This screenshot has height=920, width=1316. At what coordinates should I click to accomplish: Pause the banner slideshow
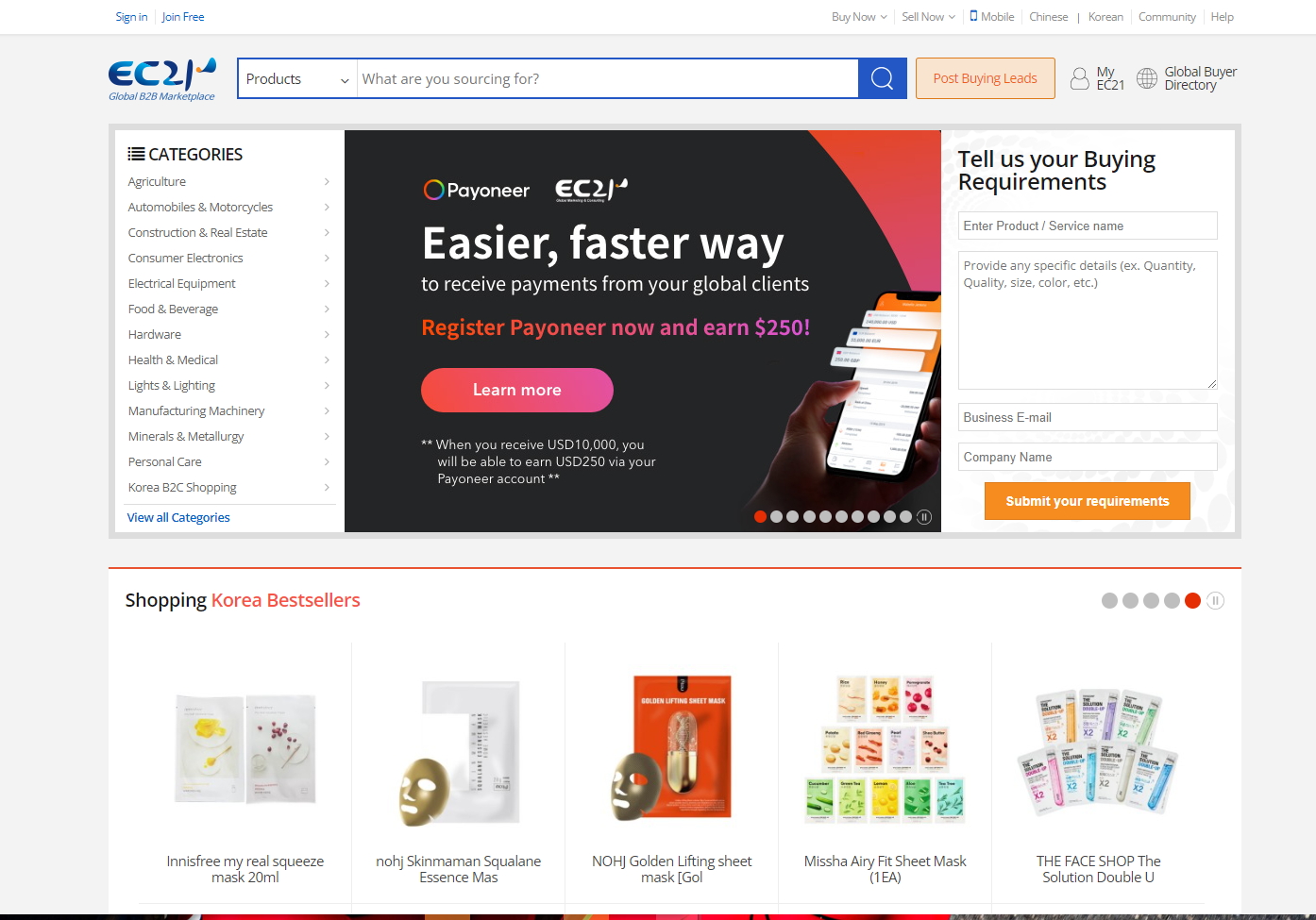[924, 517]
